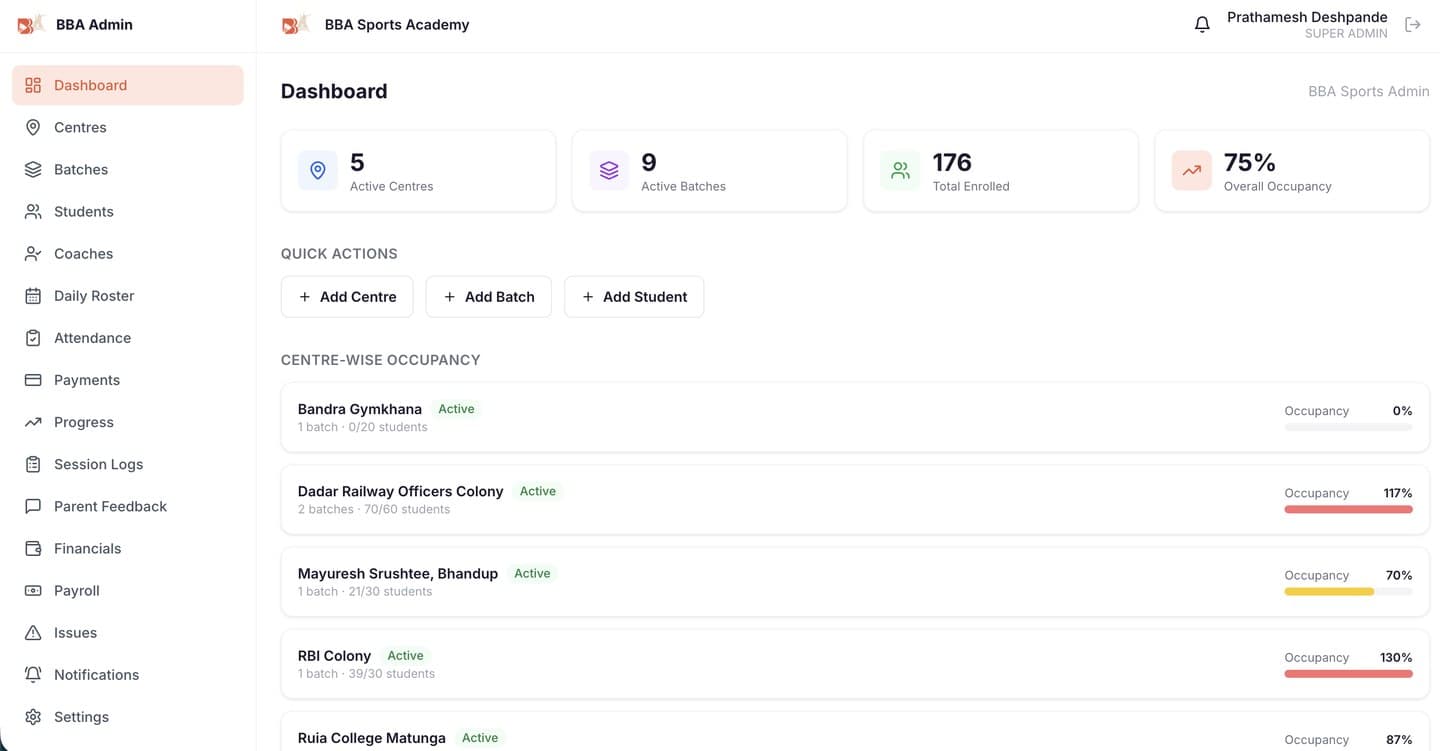Click the Daily Roster calendar icon
The width and height of the screenshot is (1440, 751).
click(33, 295)
